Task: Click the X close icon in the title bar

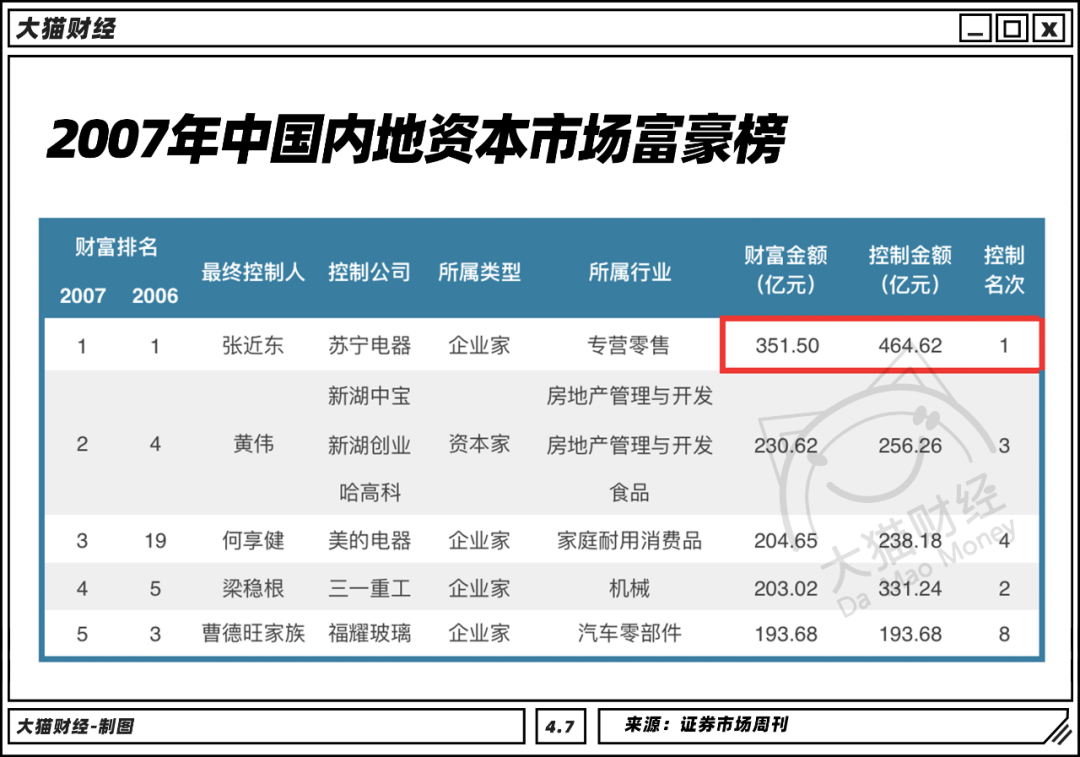Action: (1049, 29)
